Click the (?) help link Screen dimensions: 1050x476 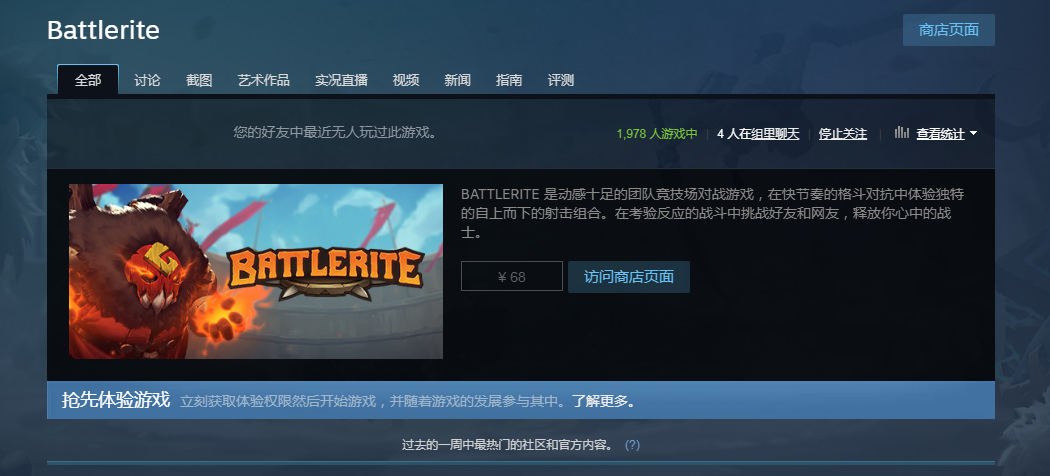(632, 445)
